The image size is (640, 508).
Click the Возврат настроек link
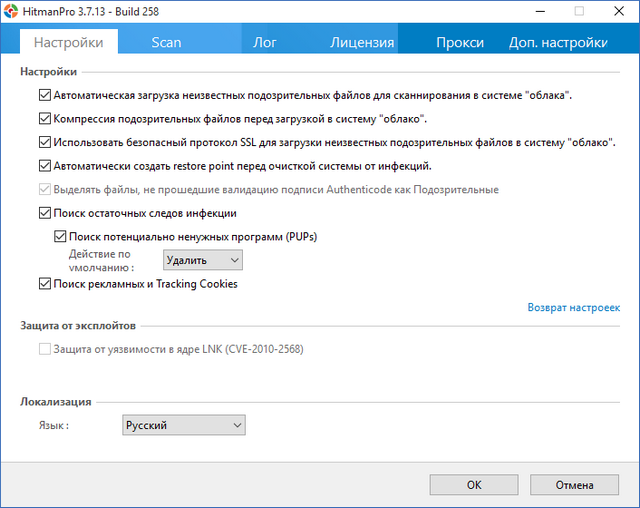pos(573,308)
